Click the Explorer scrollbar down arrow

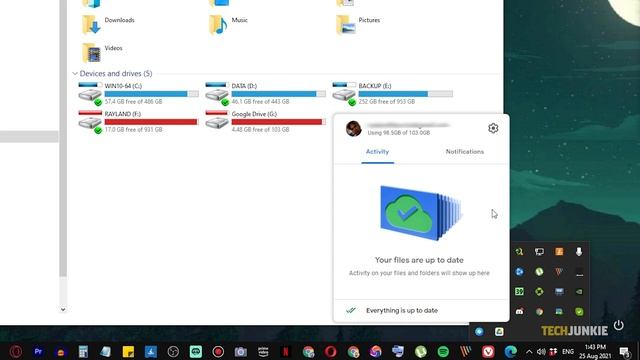click(x=63, y=309)
